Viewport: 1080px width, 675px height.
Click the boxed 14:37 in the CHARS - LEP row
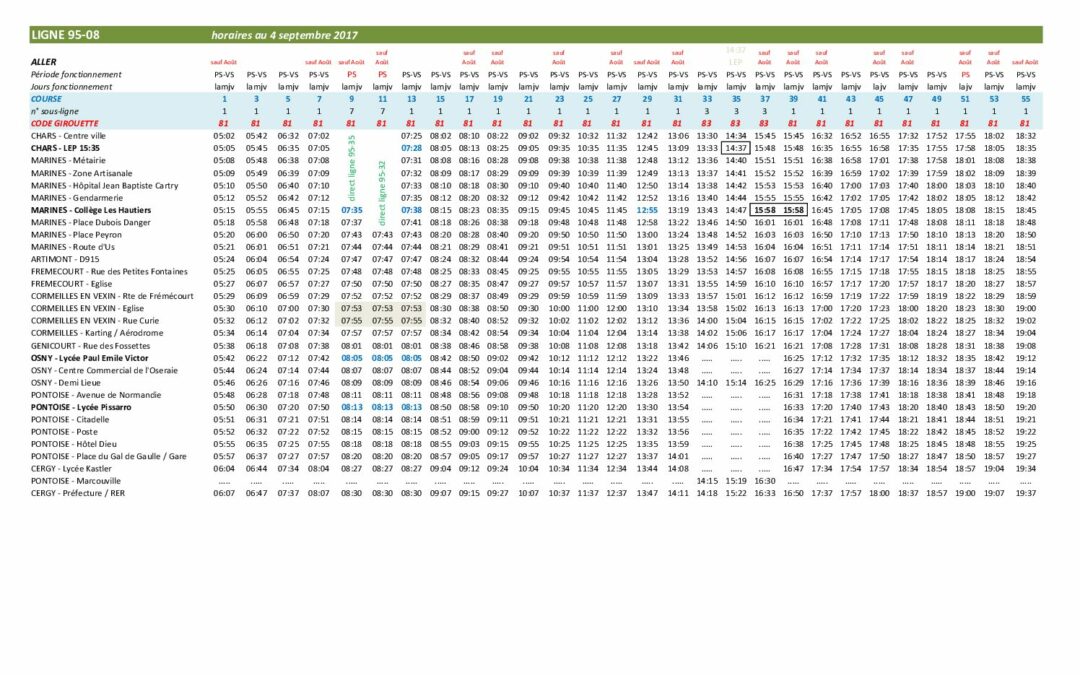[736, 149]
